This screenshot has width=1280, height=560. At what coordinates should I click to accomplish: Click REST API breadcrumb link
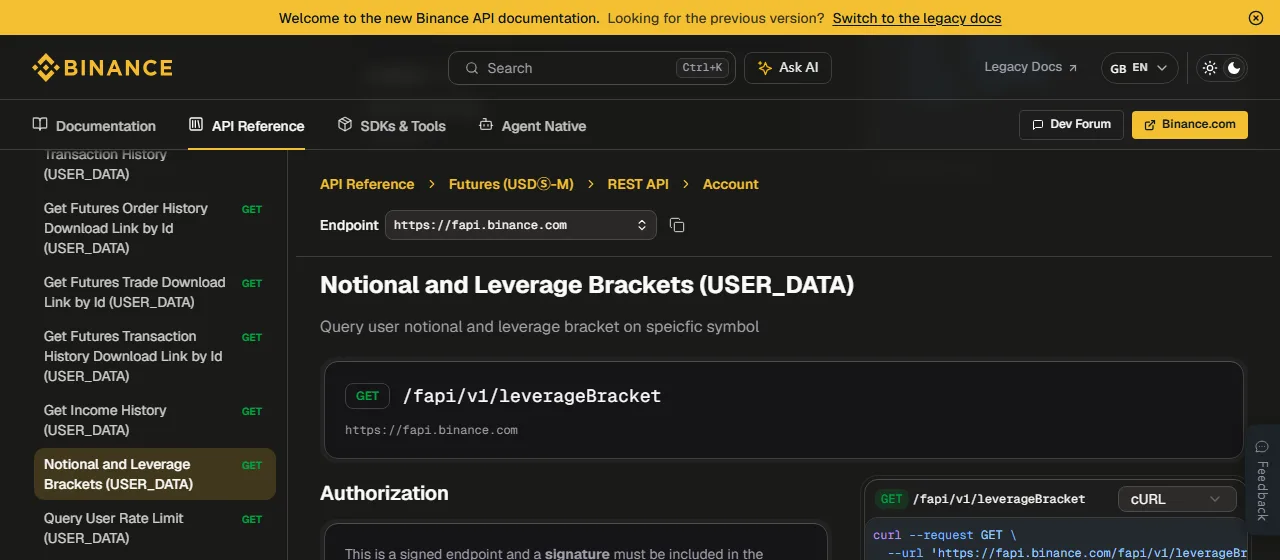click(638, 184)
